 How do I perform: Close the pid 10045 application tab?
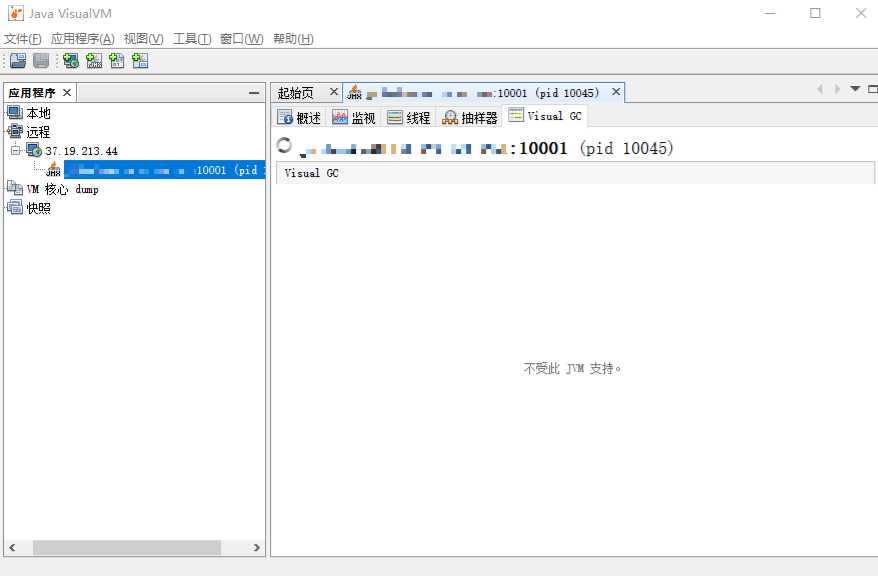click(x=616, y=92)
